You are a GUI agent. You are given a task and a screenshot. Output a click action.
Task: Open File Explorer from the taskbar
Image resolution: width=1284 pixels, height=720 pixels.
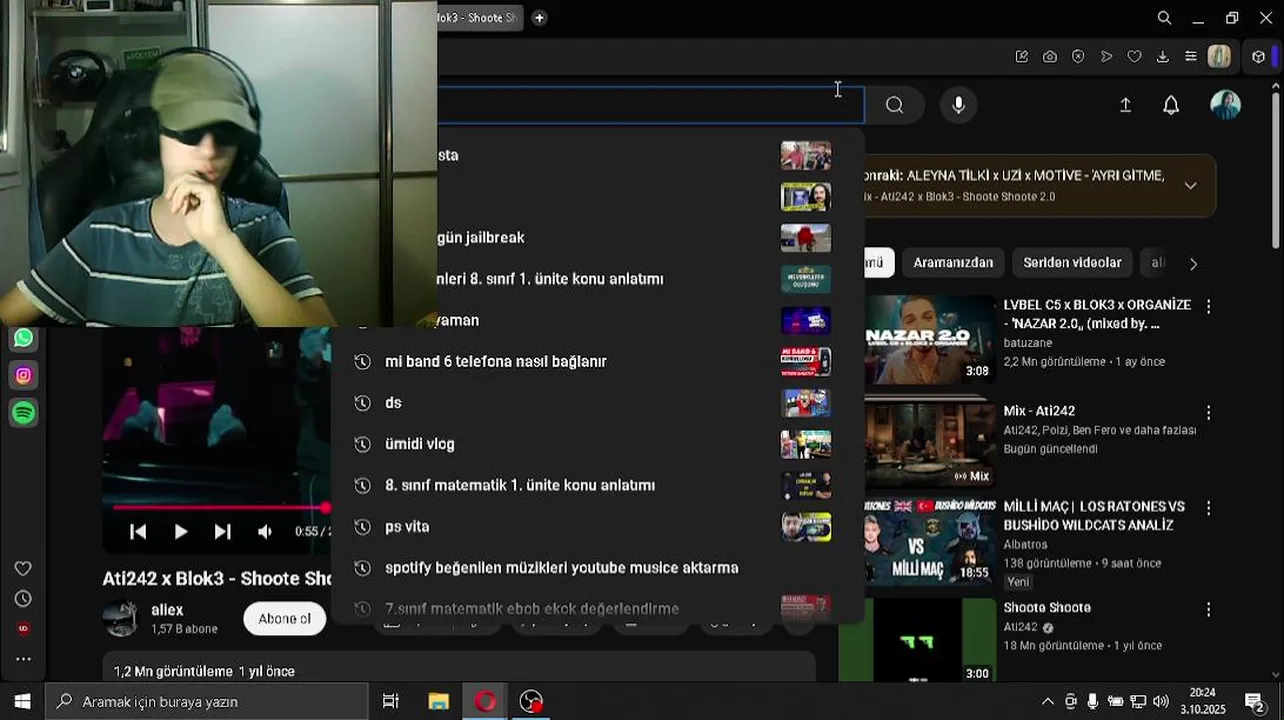(x=438, y=702)
